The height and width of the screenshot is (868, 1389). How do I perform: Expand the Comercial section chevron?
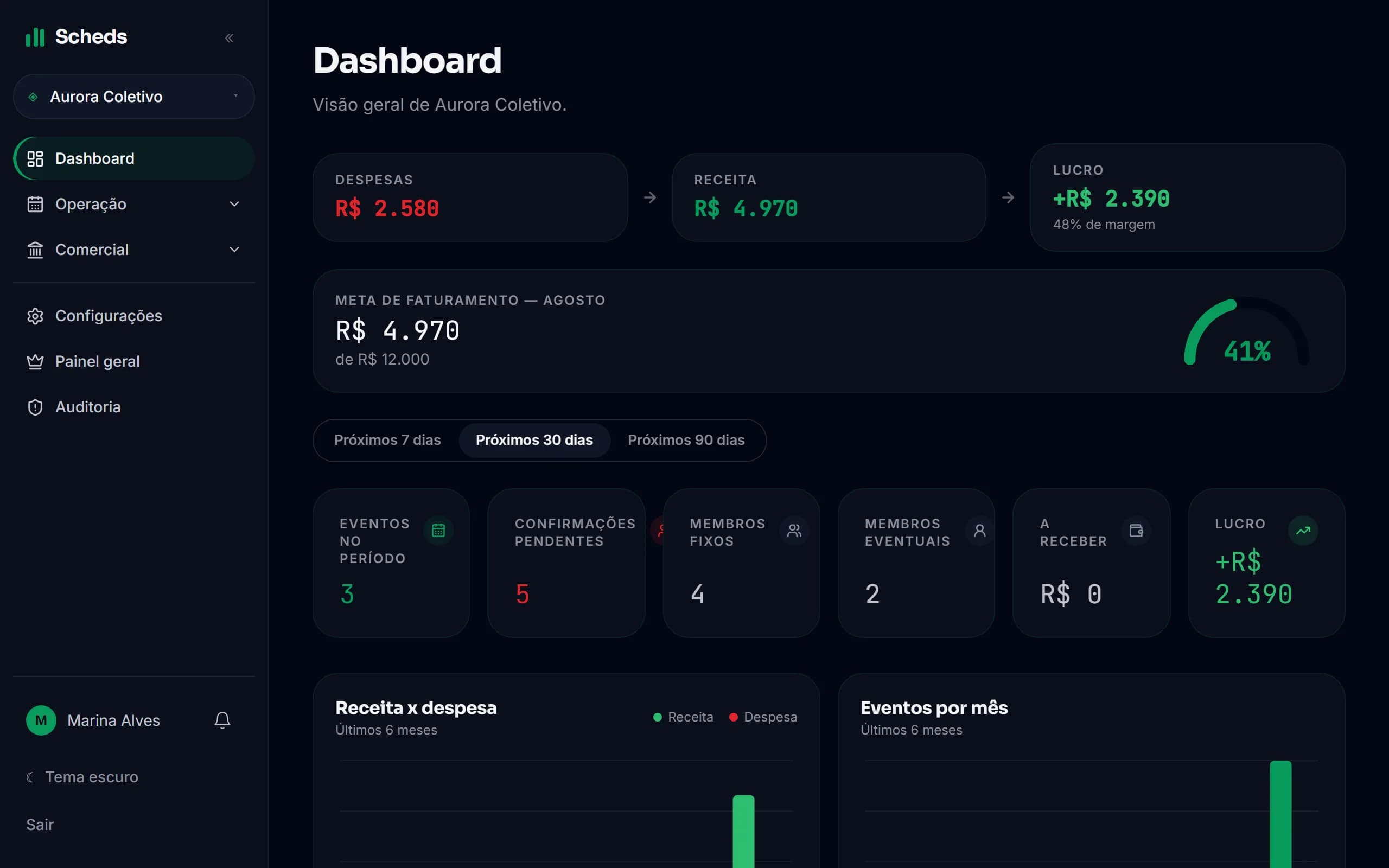pos(234,250)
